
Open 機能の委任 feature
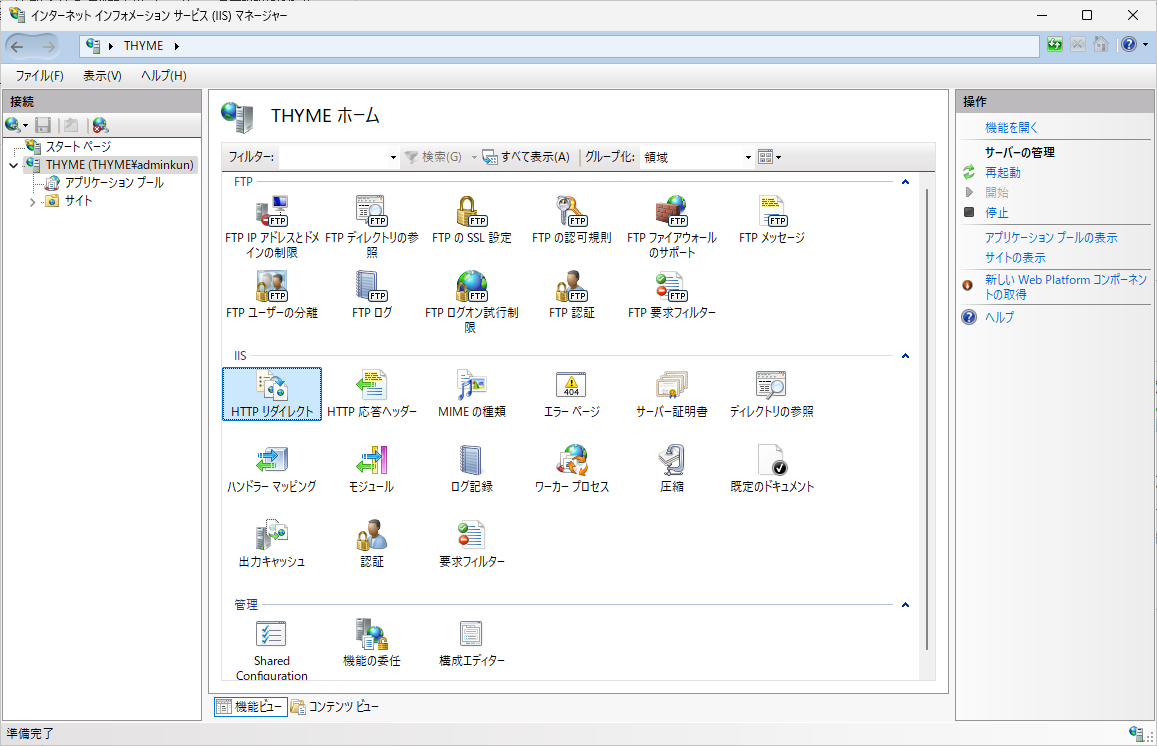[x=372, y=644]
